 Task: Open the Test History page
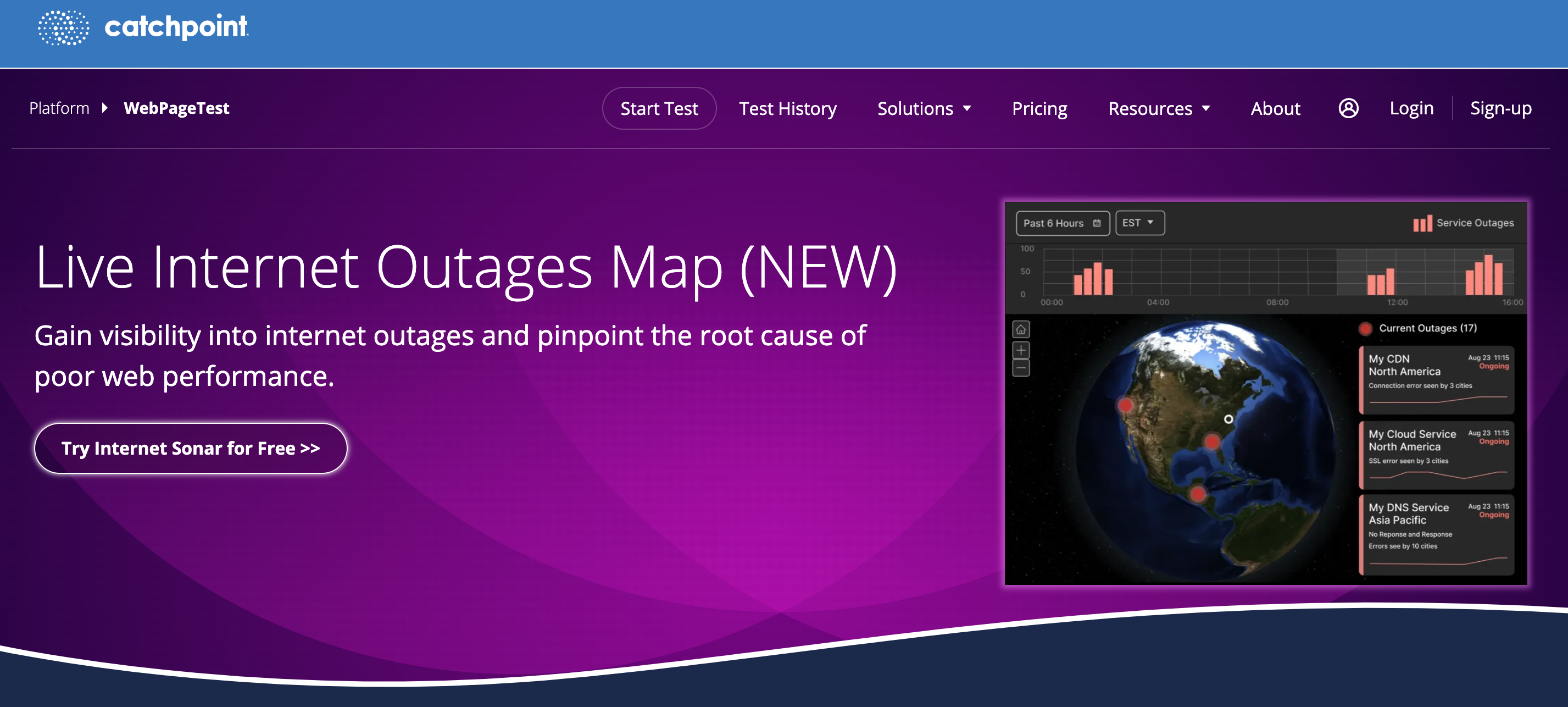point(787,109)
